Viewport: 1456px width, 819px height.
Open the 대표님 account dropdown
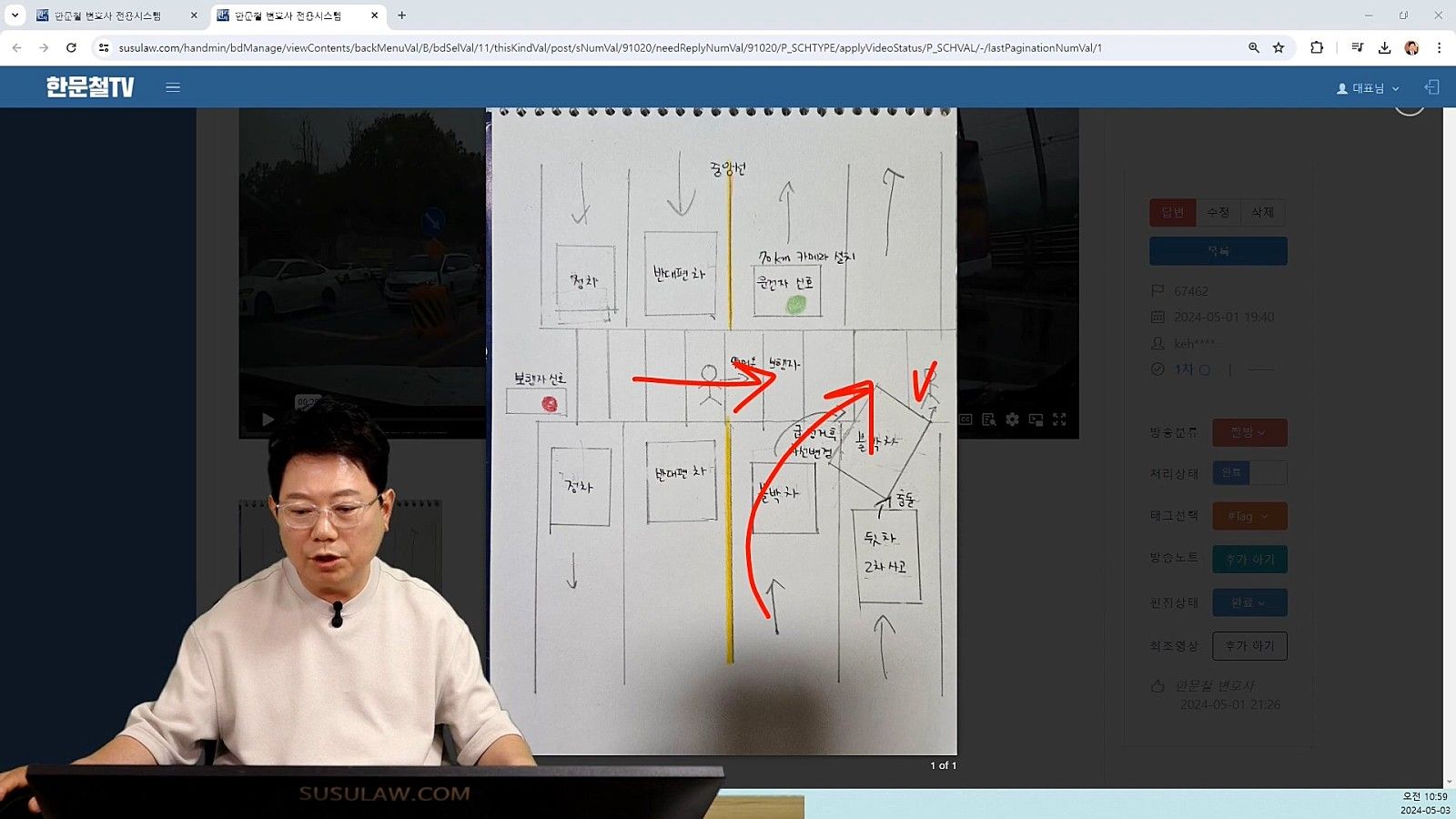tap(1367, 87)
